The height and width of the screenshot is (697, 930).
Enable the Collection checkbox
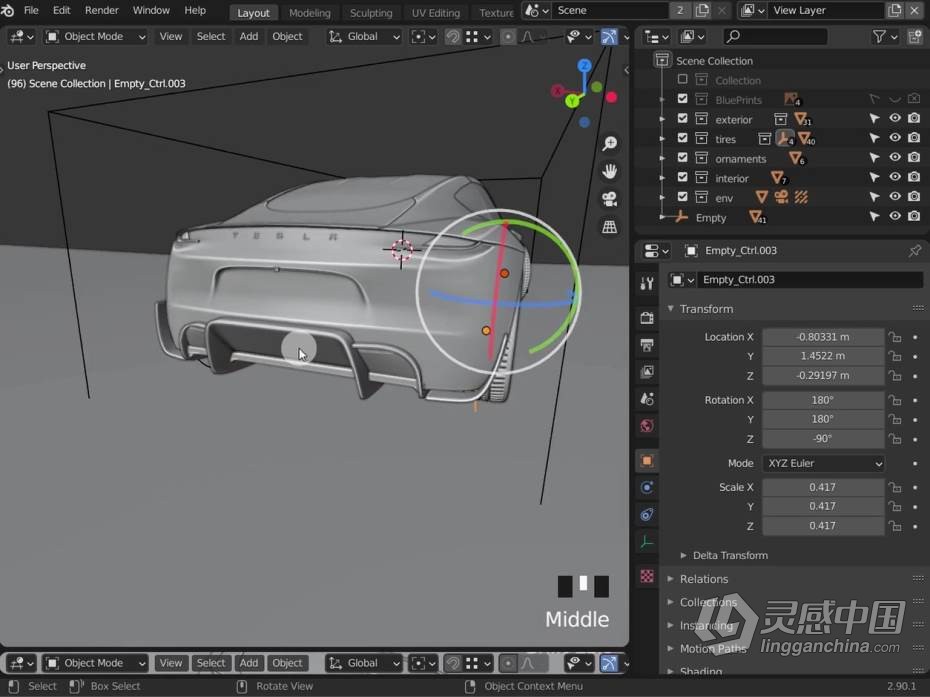pos(683,79)
